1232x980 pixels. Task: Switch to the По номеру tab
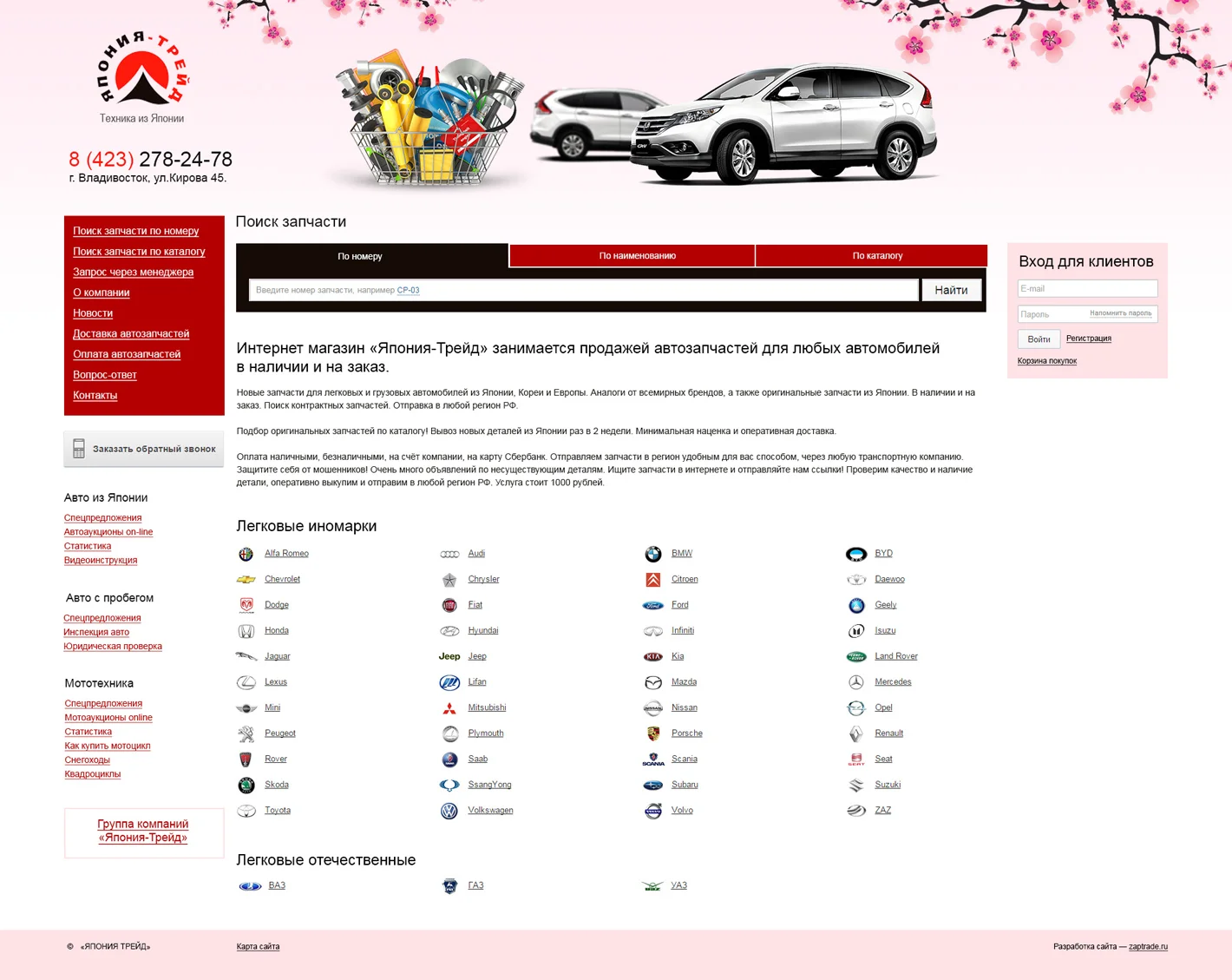pos(372,256)
